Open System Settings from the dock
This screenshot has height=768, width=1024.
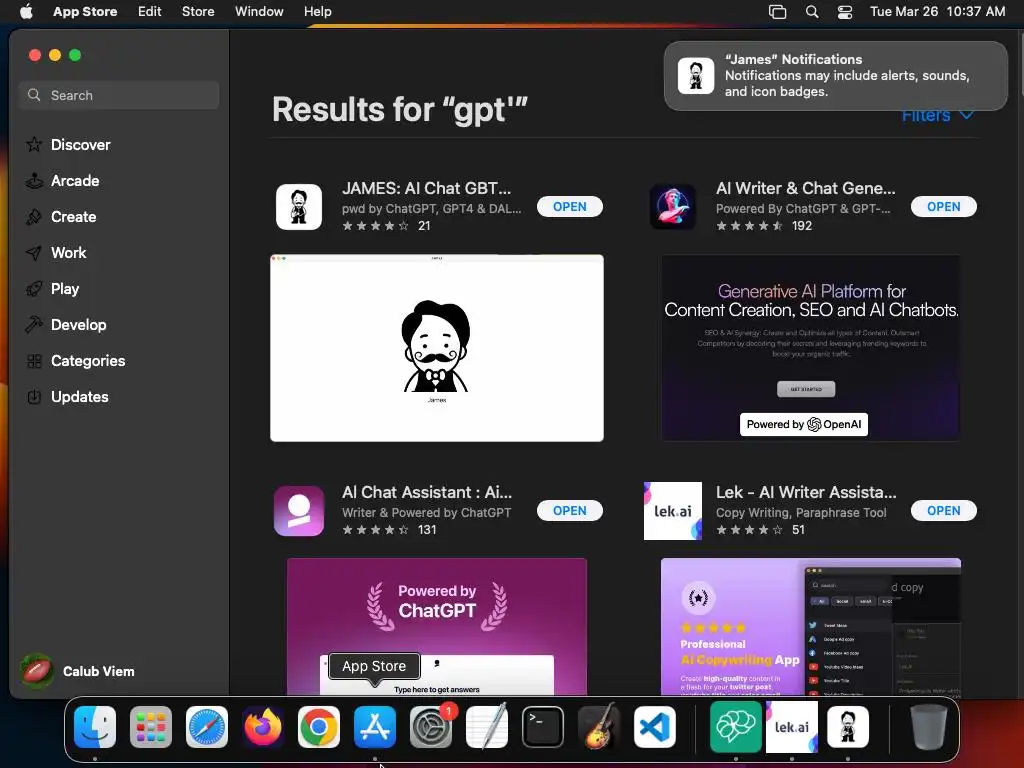(431, 727)
